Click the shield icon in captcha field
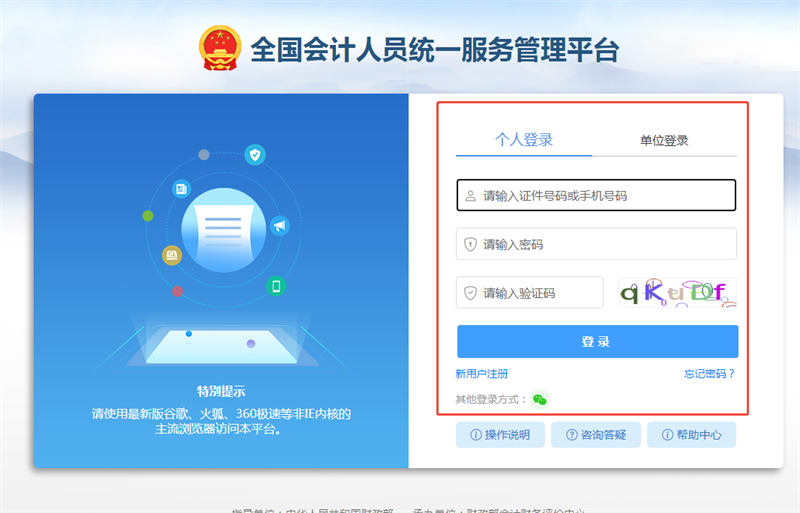 [470, 293]
